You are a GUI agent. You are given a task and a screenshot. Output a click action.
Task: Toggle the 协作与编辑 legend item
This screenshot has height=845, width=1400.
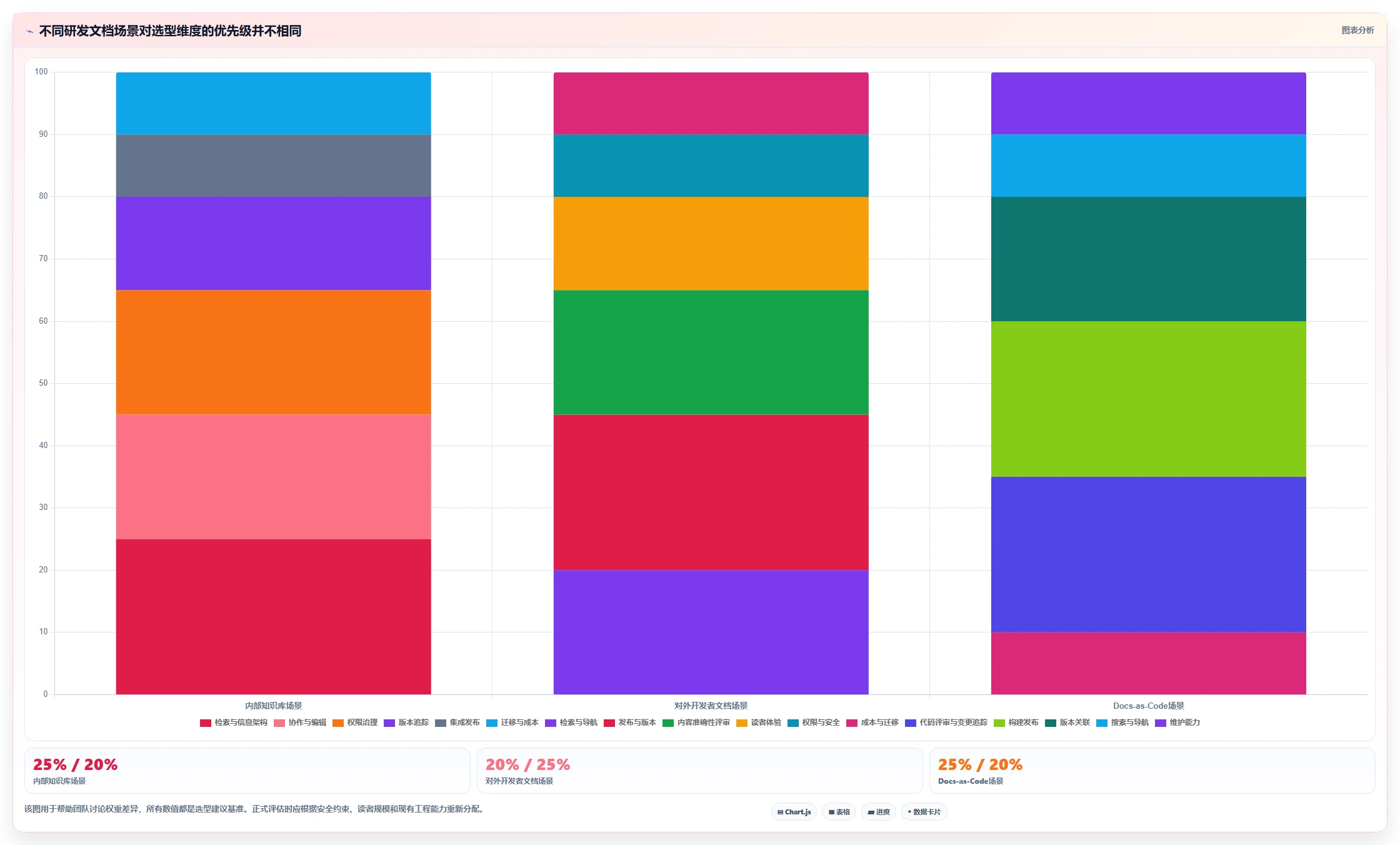coord(299,722)
